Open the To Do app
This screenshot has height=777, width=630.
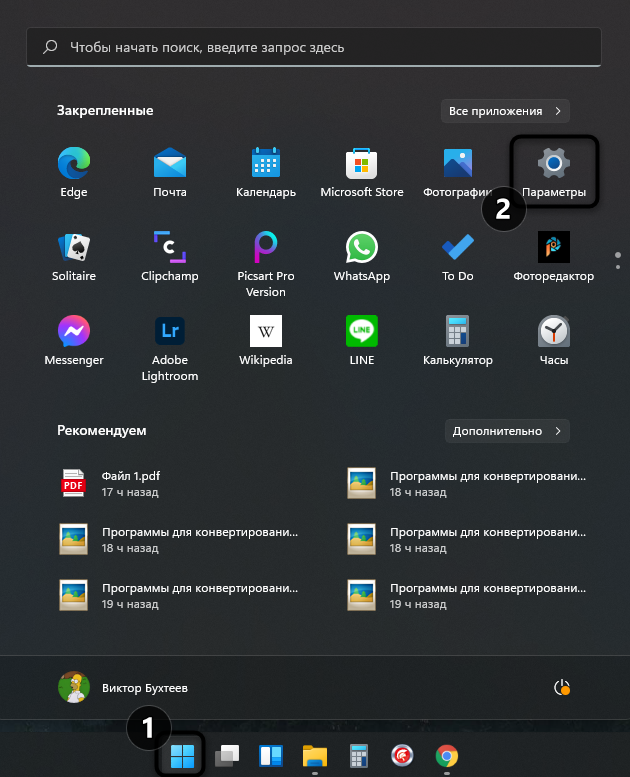[458, 256]
